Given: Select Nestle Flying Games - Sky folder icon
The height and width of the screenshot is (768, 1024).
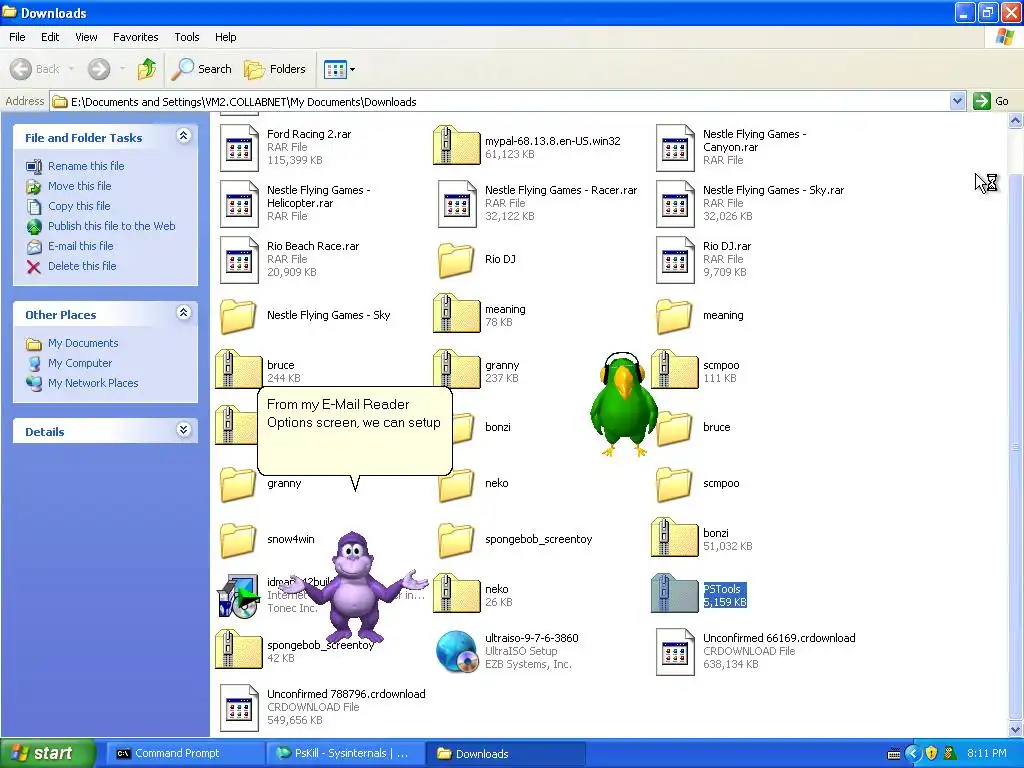Looking at the screenshot, I should tap(238, 316).
